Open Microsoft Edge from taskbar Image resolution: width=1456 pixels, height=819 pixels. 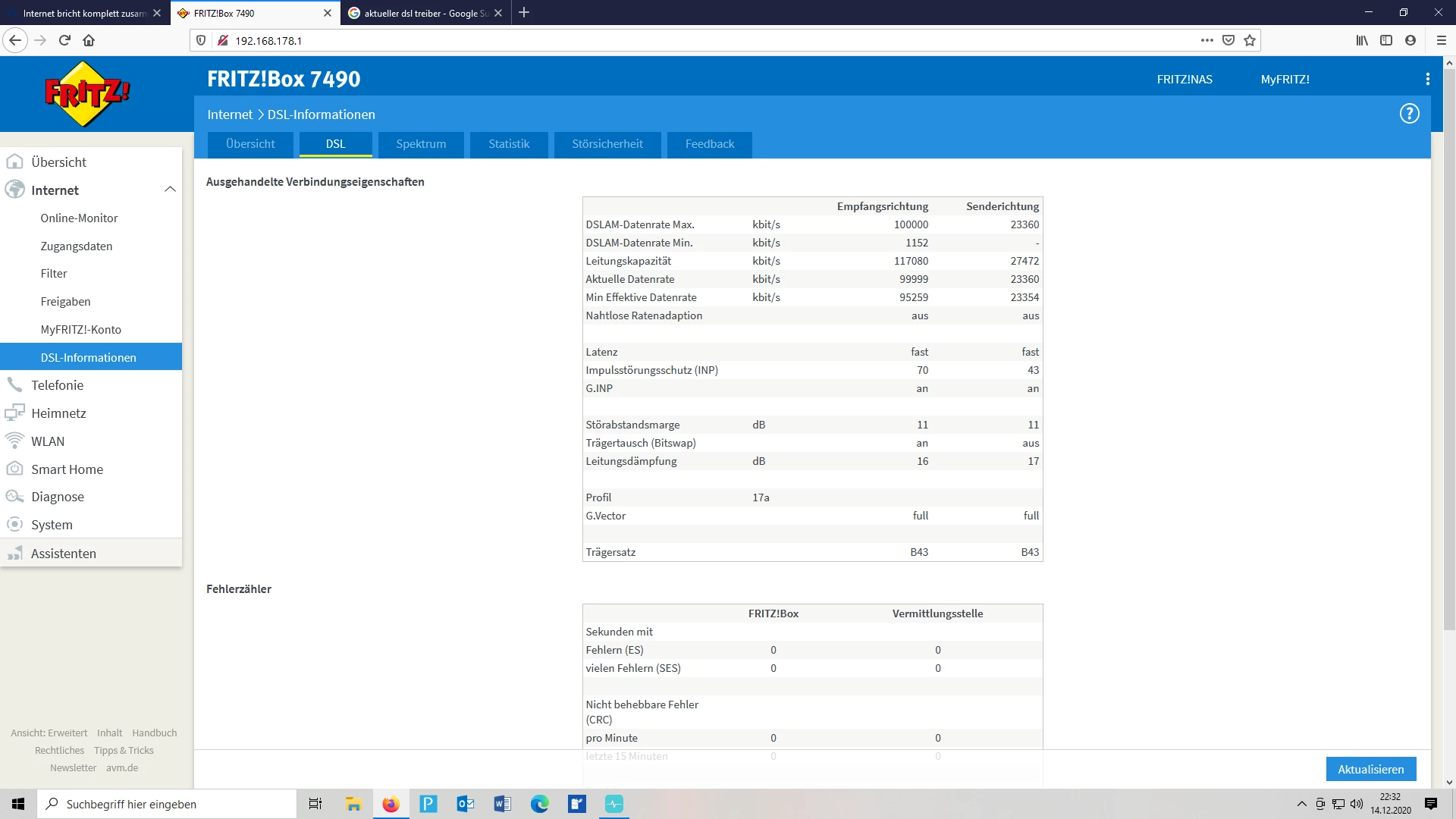[539, 804]
